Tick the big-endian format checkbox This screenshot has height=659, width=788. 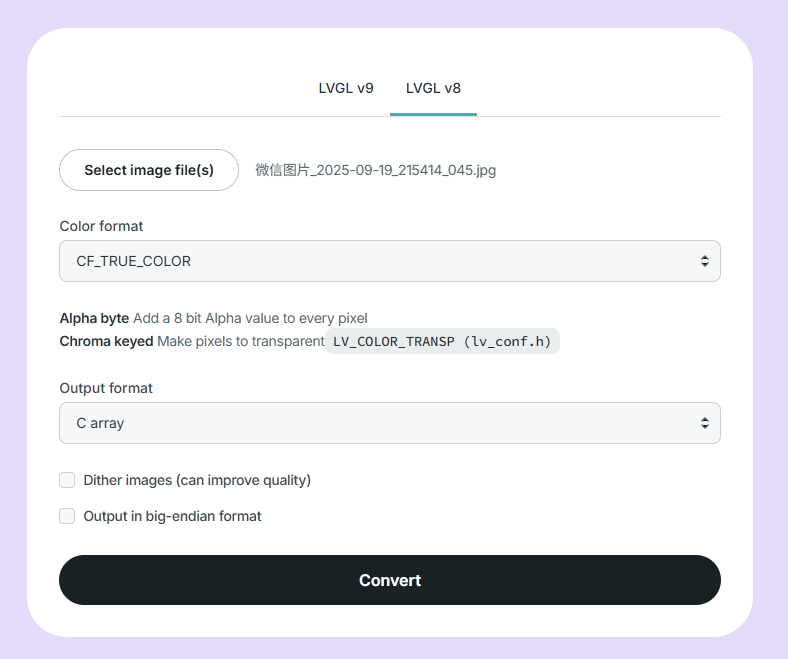67,516
